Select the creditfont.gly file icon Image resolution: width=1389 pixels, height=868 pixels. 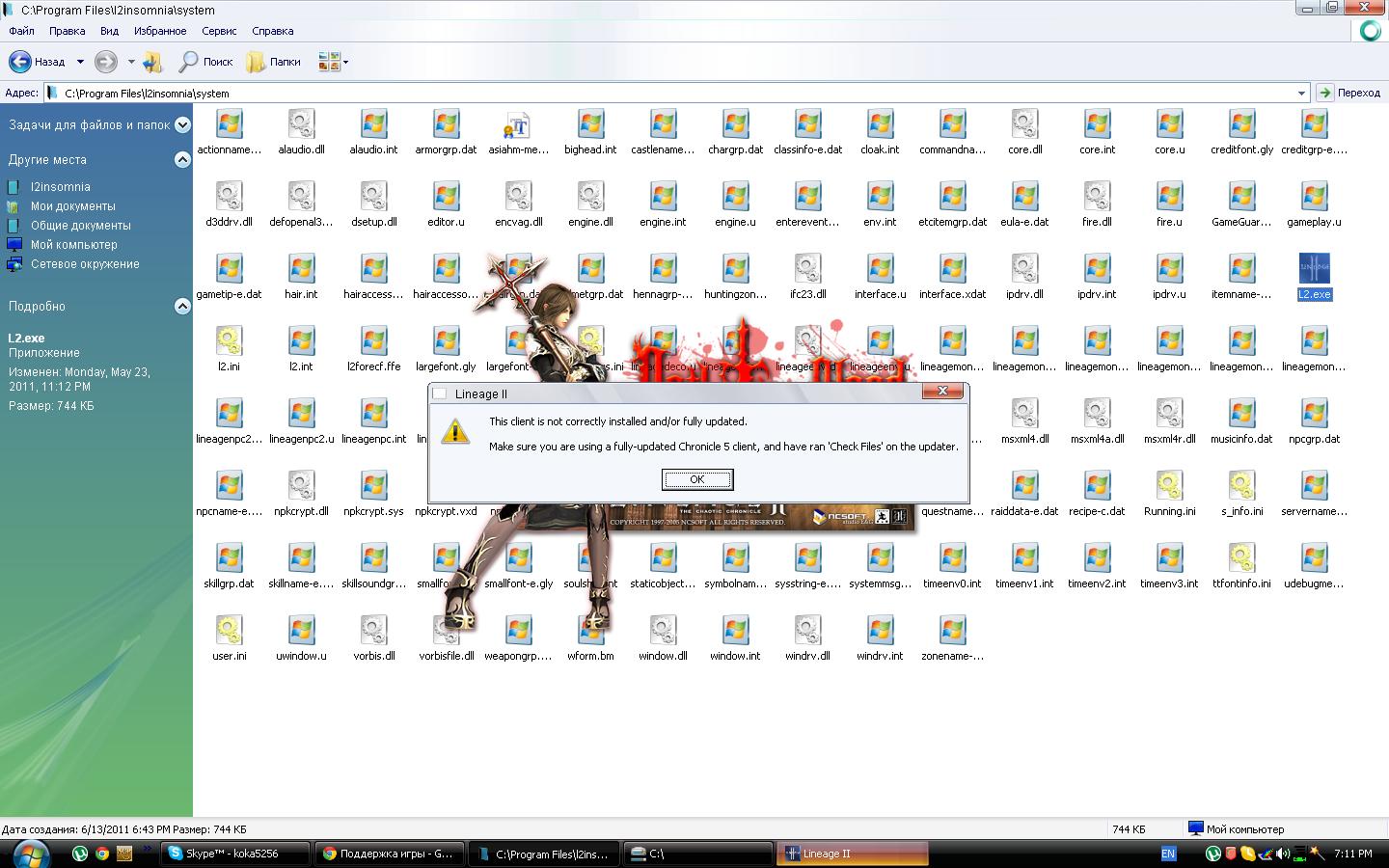(x=1241, y=124)
